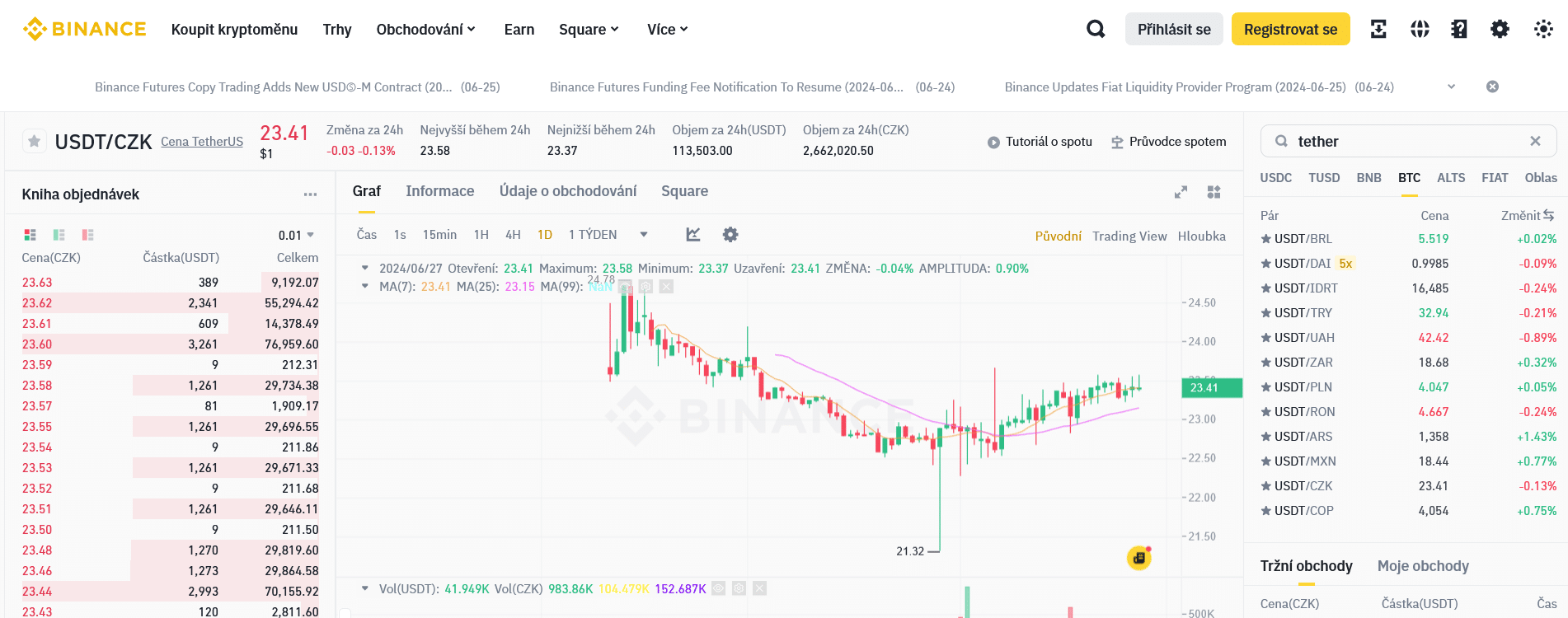The image size is (1568, 618).
Task: Favorite the USDT/BRL pair star
Action: tap(1265, 239)
